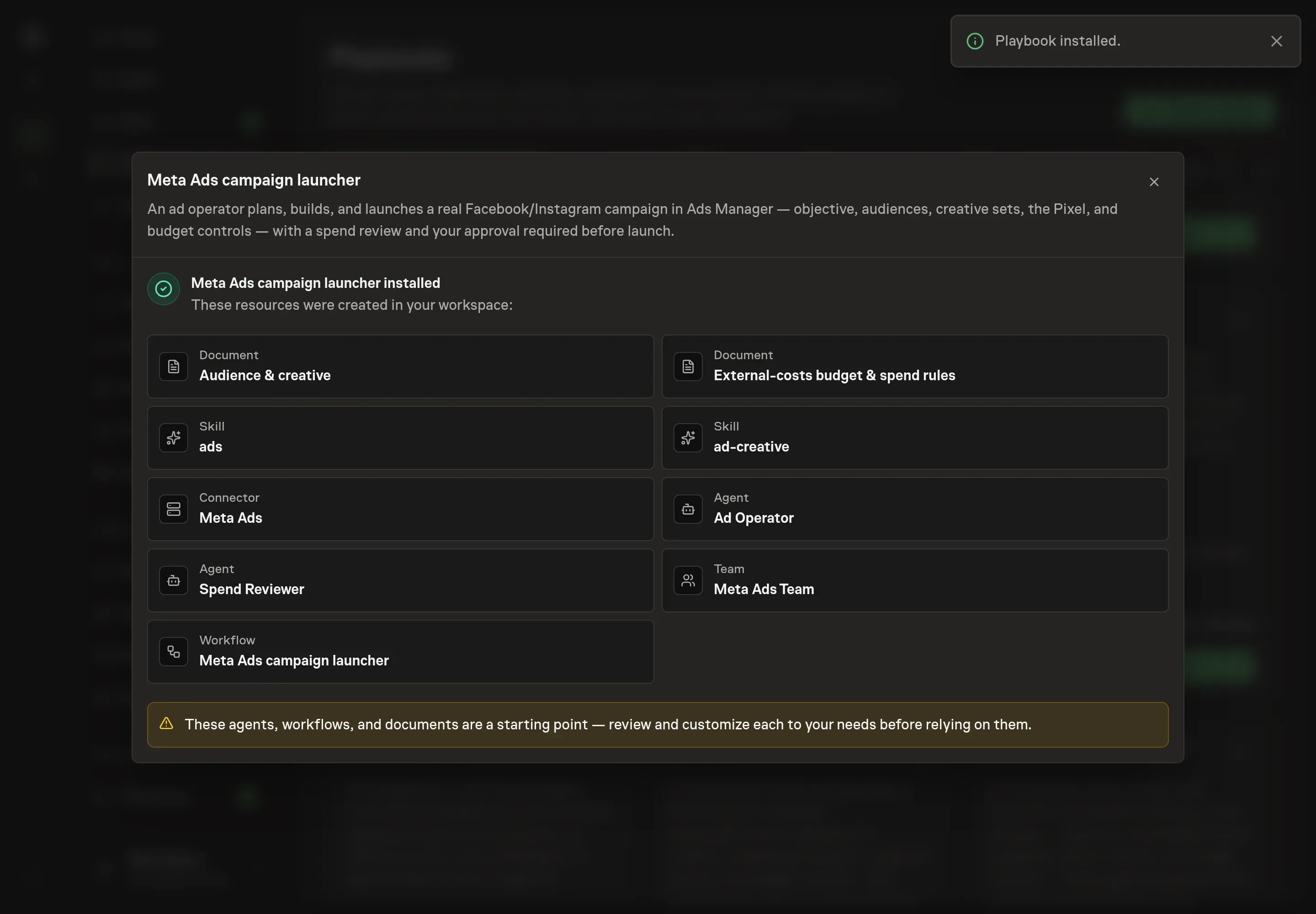Click the robot icon for Ad Operator

[688, 509]
